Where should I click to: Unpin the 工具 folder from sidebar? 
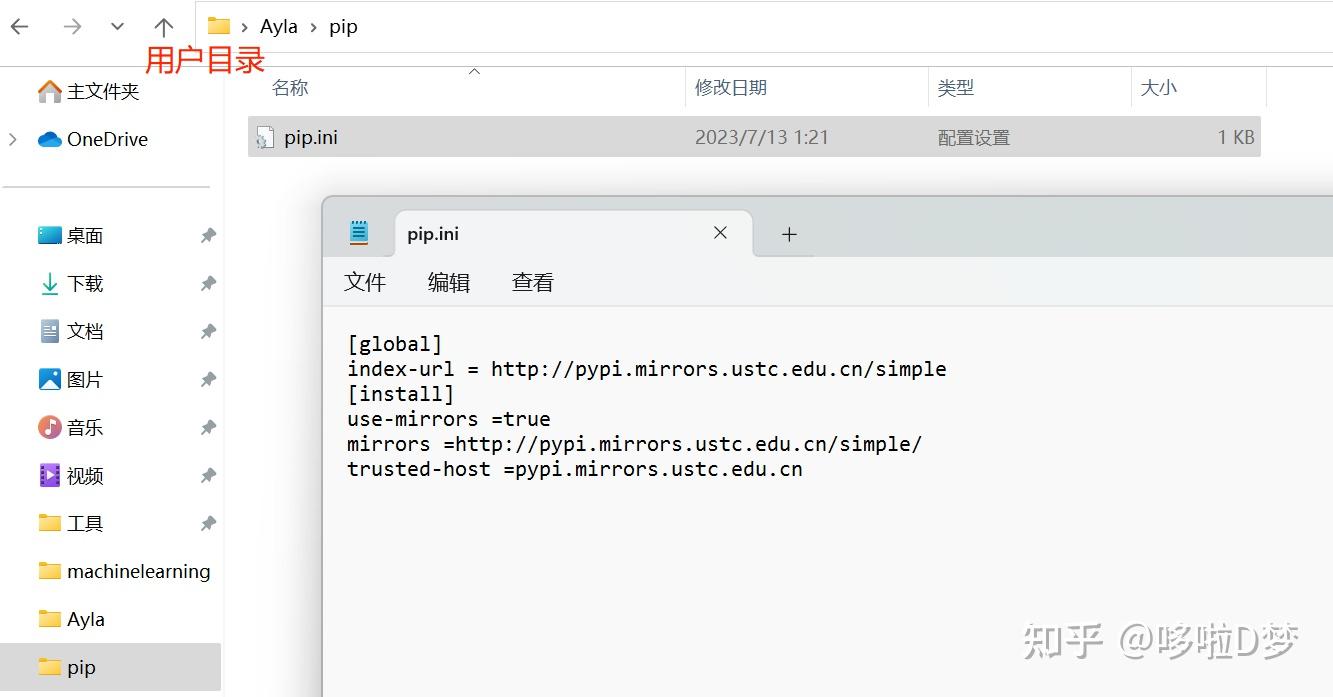tap(208, 523)
